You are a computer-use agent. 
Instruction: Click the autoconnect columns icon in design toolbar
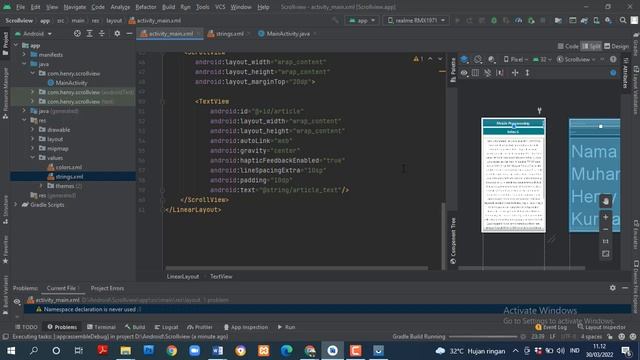tap(476, 73)
